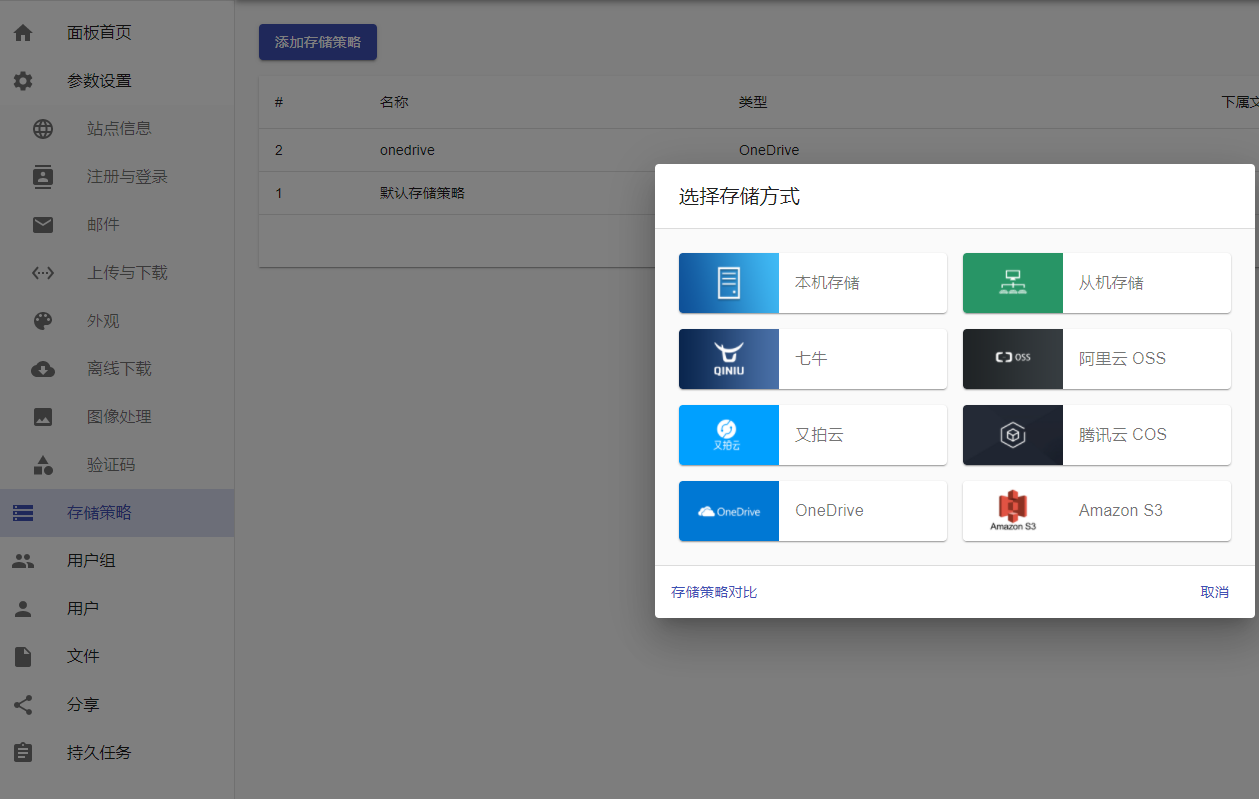Open 离线下载 settings

[x=117, y=369]
